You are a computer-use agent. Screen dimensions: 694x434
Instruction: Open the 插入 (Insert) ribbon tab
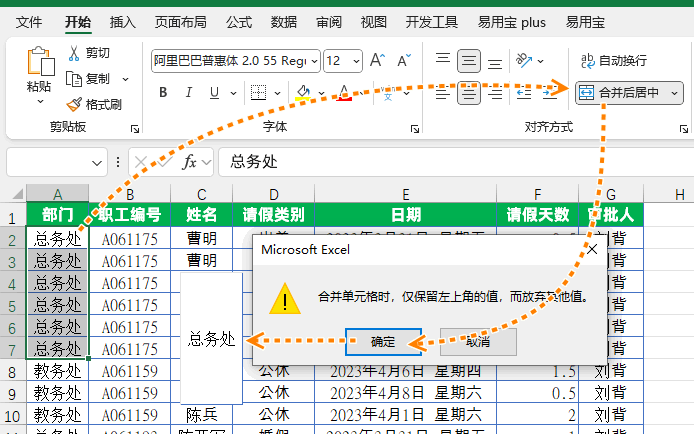point(122,21)
